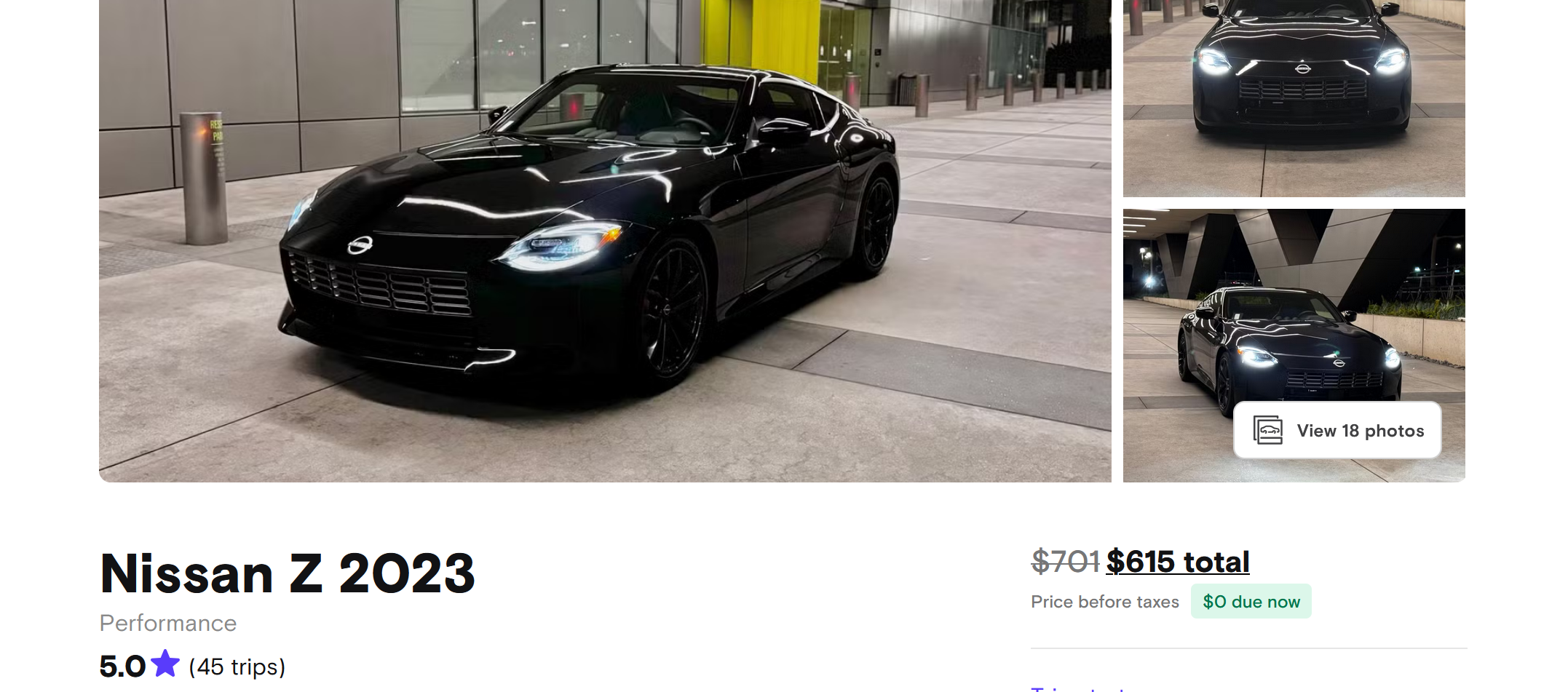The image size is (1568, 692).
Task: Click the Price before taxes label
Action: tap(1105, 602)
